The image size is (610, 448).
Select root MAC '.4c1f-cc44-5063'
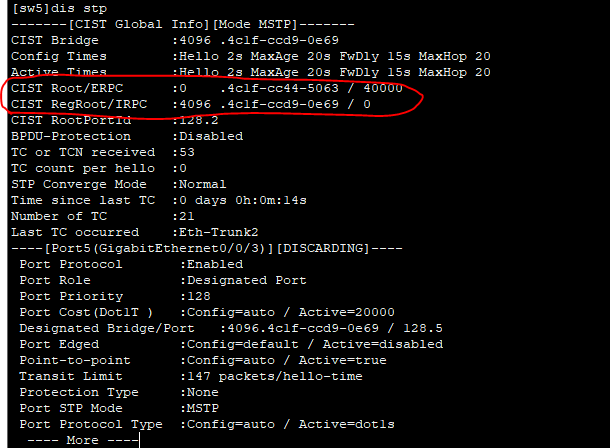pyautogui.click(x=279, y=88)
